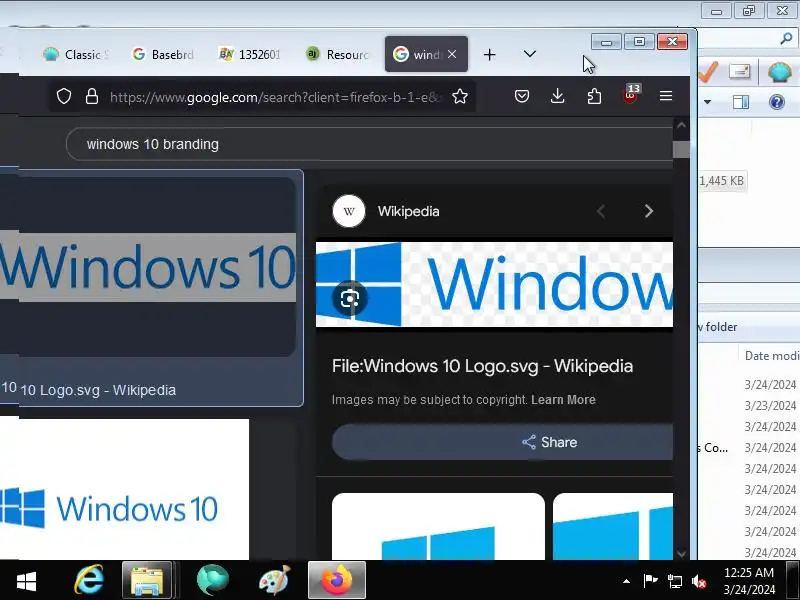800x600 pixels.
Task: Click the search magnifier in Explorer window
Action: click(786, 39)
